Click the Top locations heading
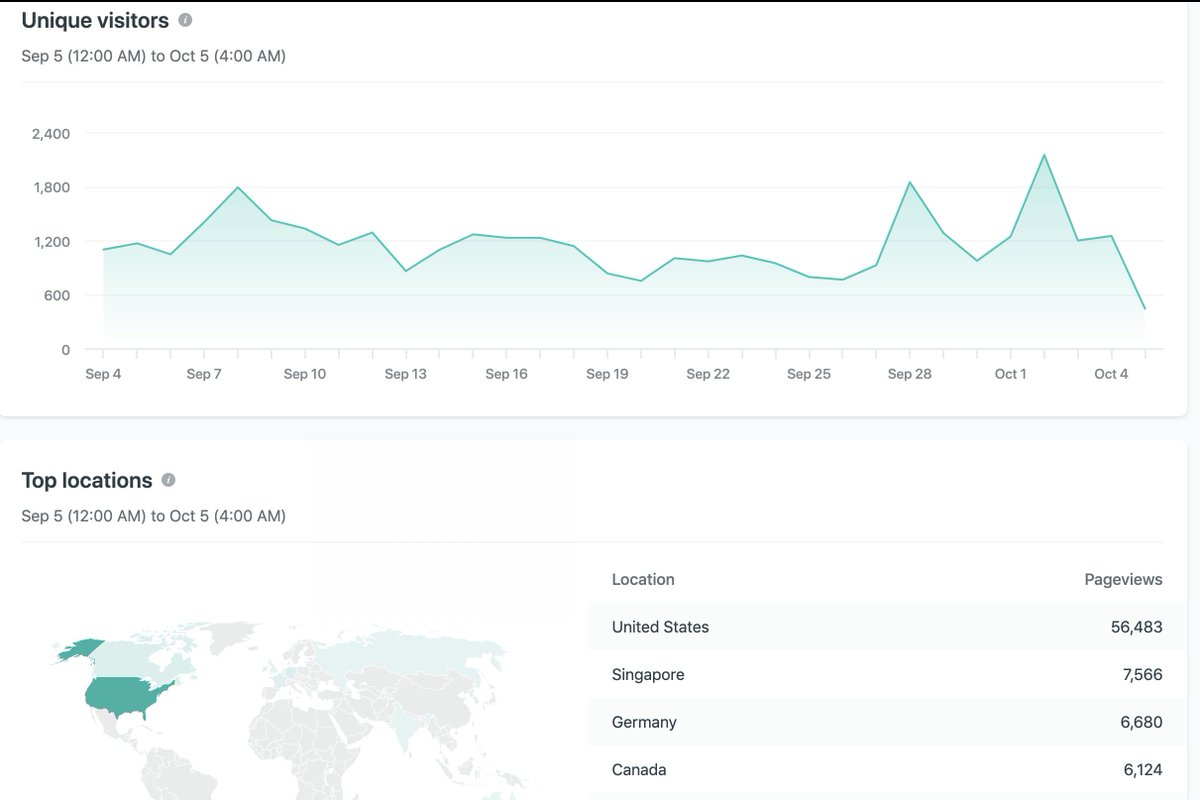Image resolution: width=1200 pixels, height=800 pixels. (x=89, y=479)
